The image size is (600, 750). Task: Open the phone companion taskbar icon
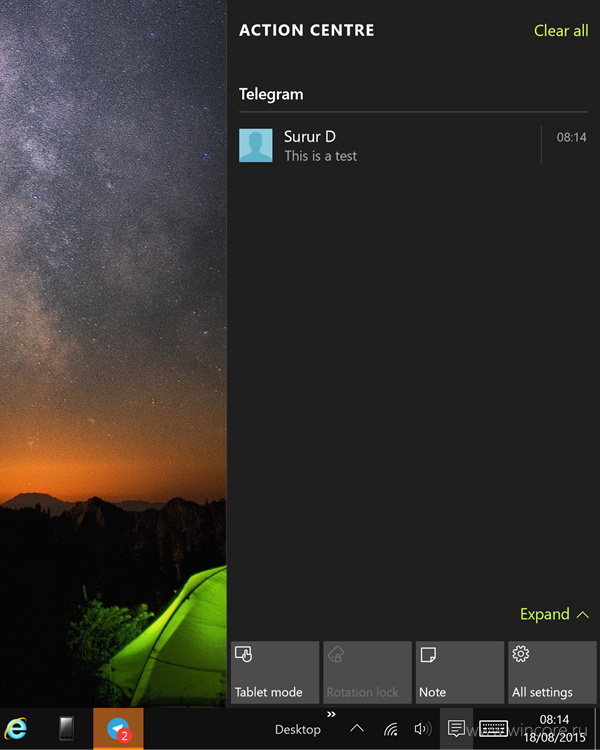(x=67, y=728)
